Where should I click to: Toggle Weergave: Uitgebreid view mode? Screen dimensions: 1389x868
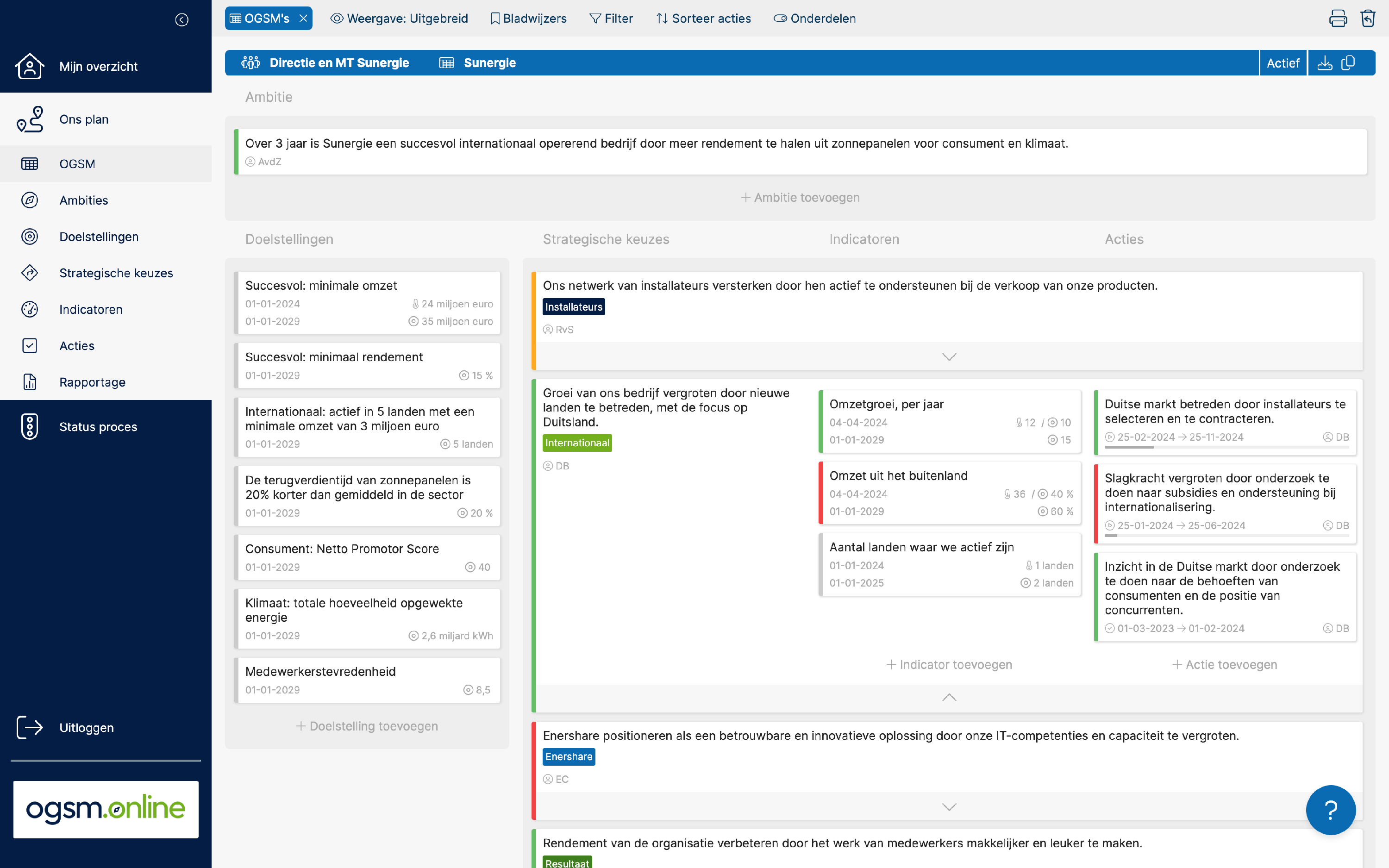[x=400, y=19]
